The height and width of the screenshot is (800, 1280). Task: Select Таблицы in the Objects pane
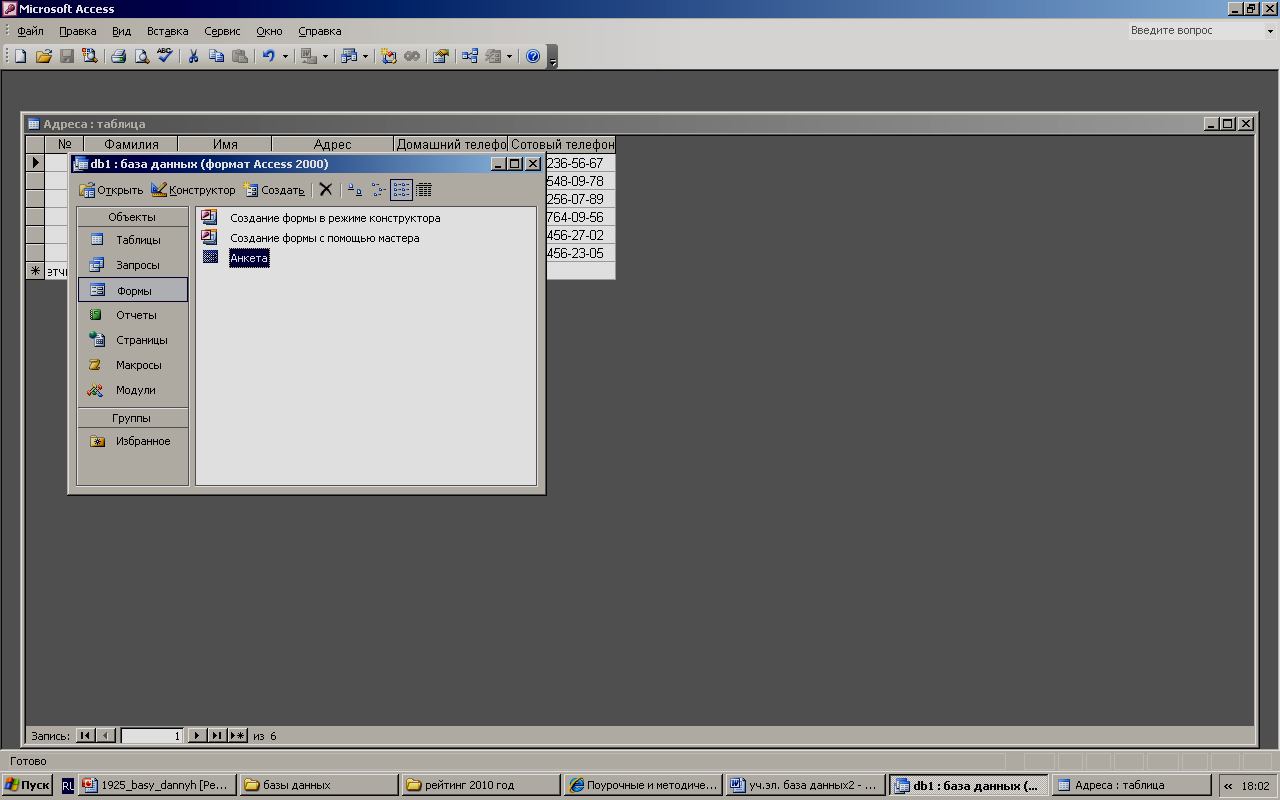coord(132,240)
